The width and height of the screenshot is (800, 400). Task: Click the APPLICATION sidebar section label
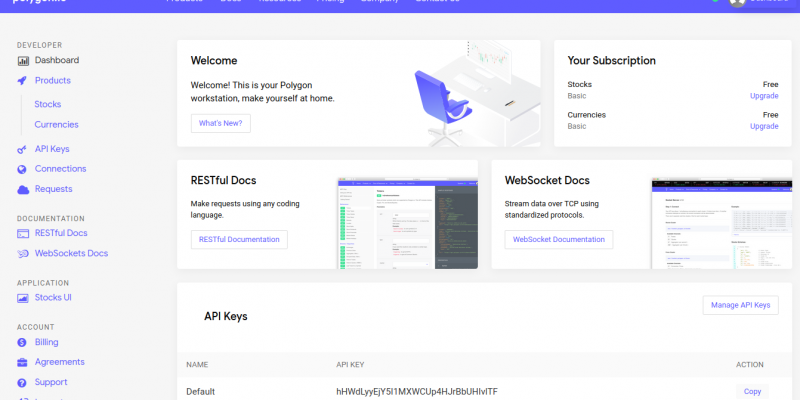tap(43, 283)
